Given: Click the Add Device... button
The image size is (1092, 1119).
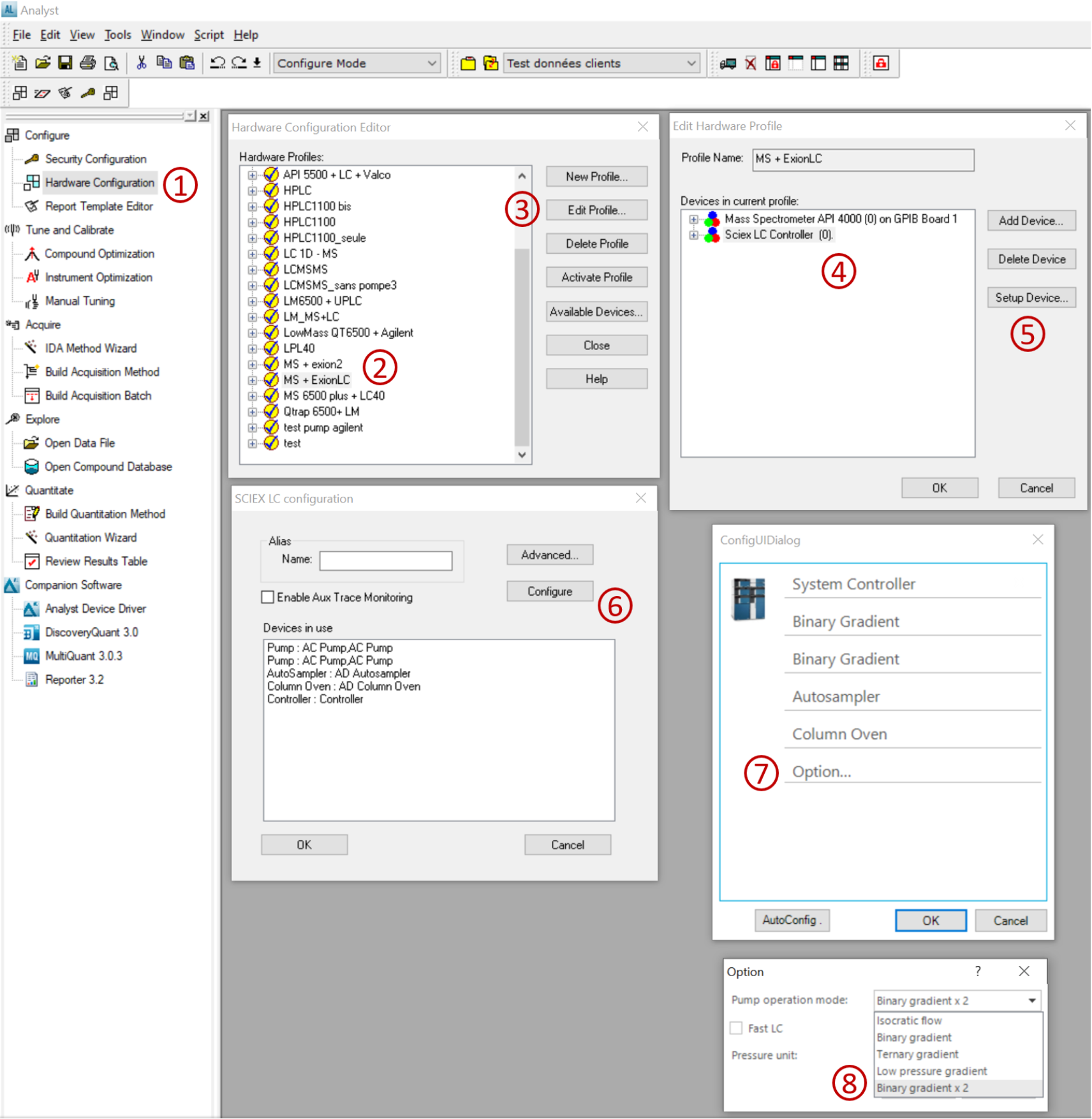Looking at the screenshot, I should pyautogui.click(x=1031, y=221).
